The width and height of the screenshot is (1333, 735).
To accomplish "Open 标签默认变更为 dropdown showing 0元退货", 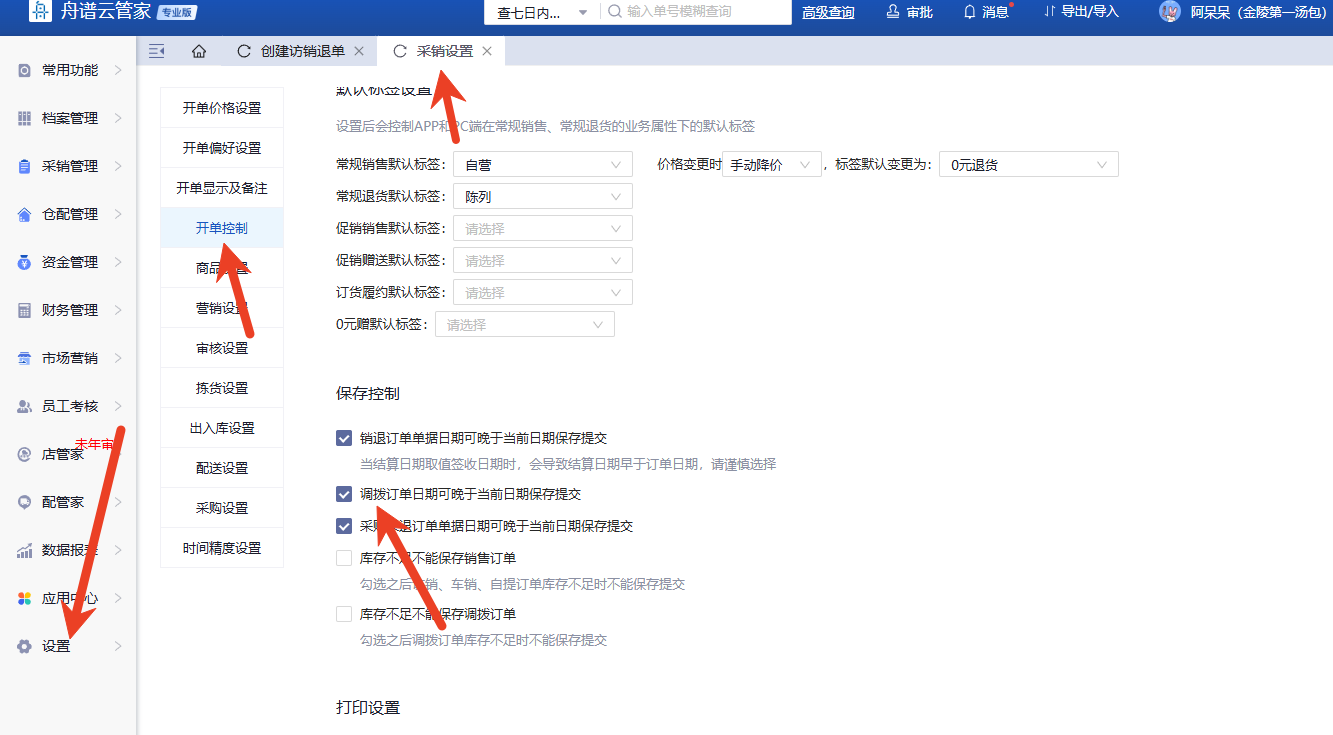I will 1028,165.
